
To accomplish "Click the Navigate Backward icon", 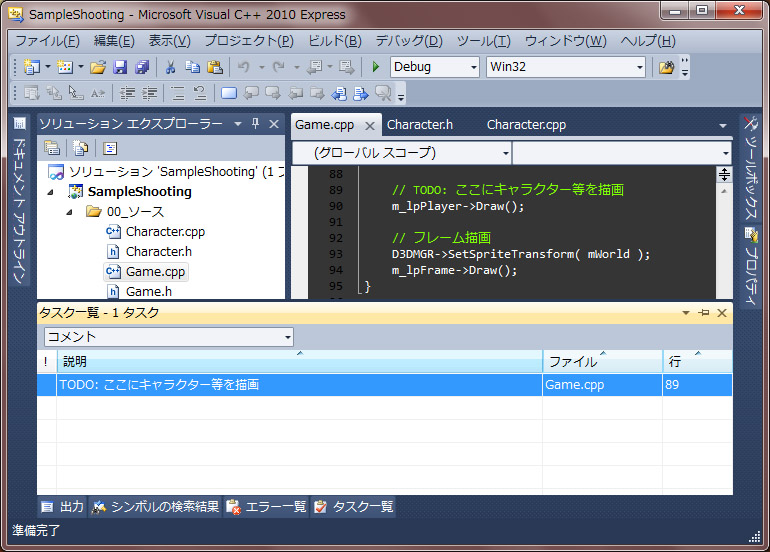I will [x=314, y=67].
